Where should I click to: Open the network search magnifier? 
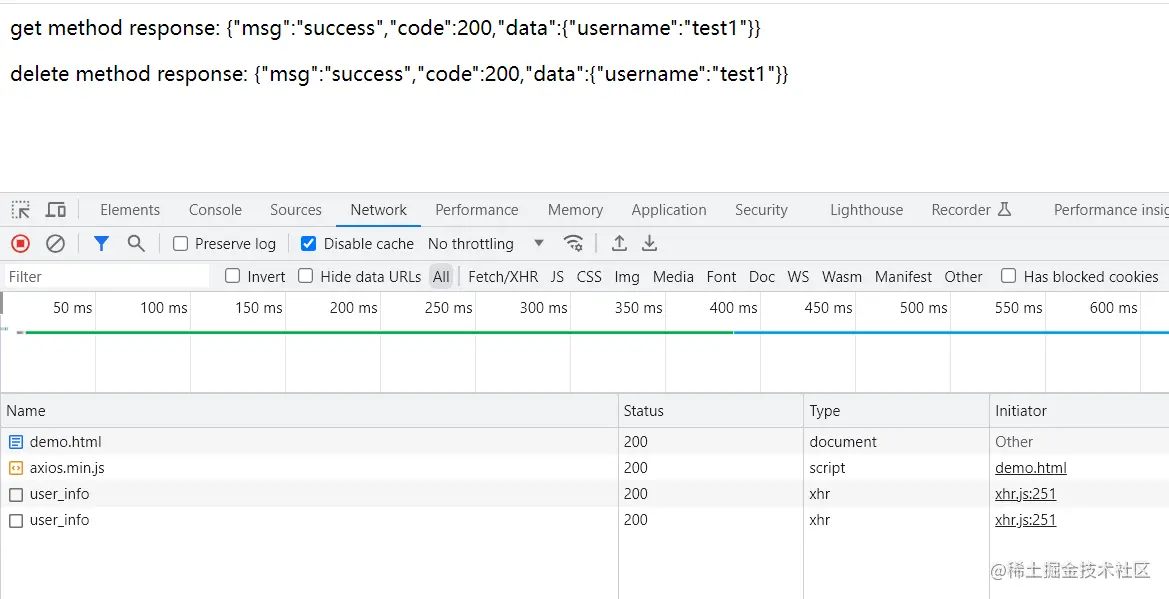136,243
